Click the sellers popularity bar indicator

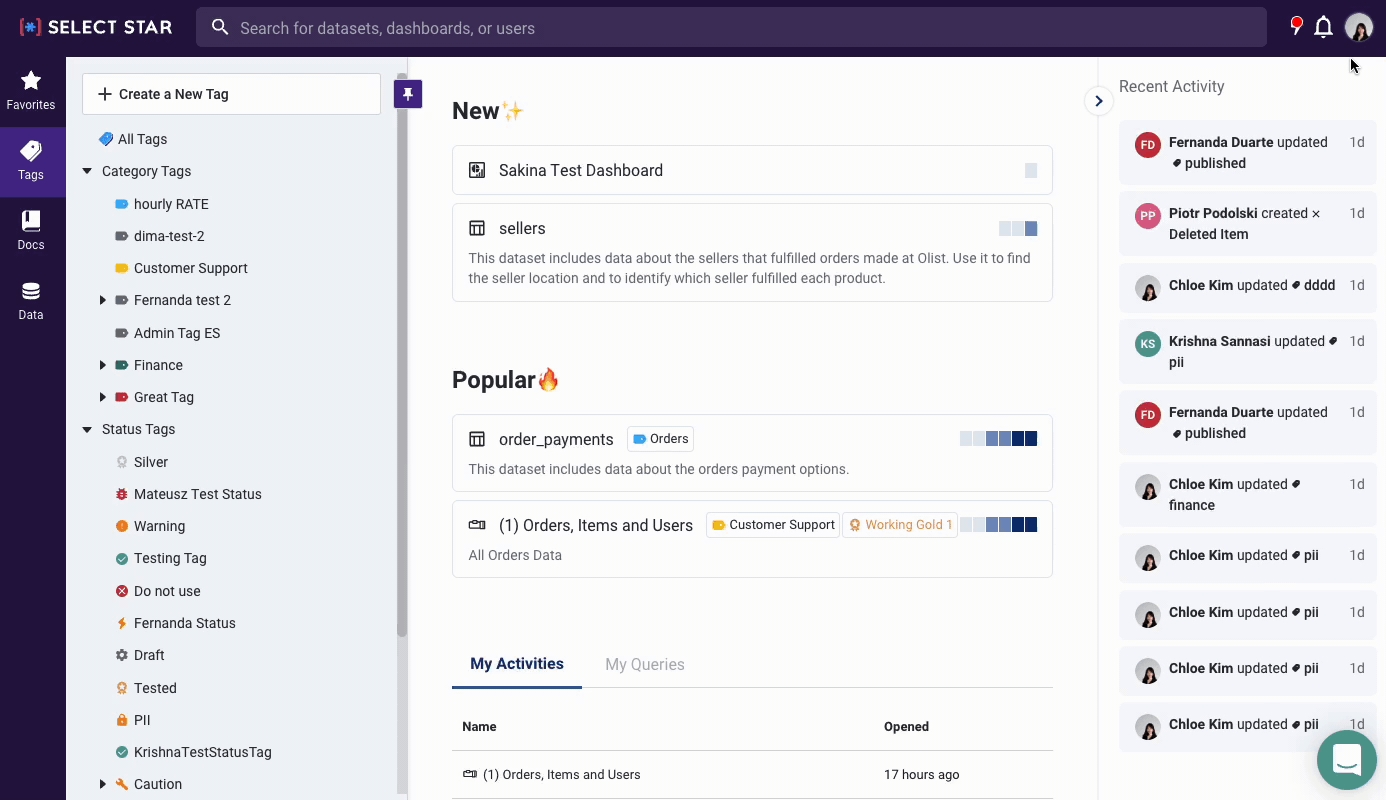click(1017, 229)
